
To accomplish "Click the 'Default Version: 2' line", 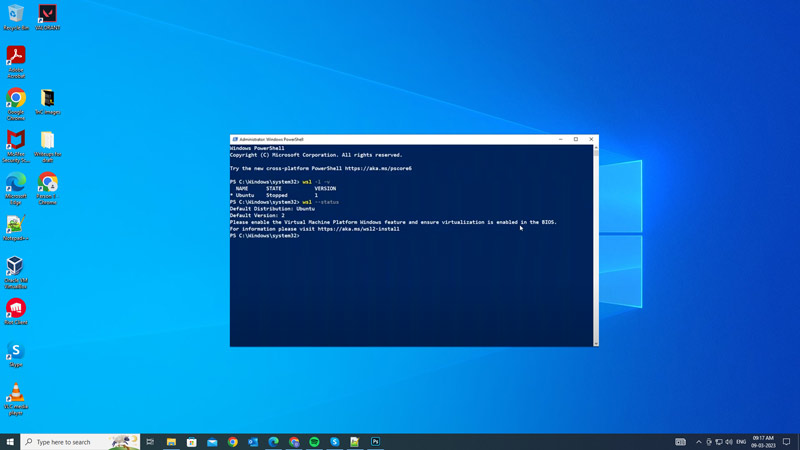I will 257,215.
